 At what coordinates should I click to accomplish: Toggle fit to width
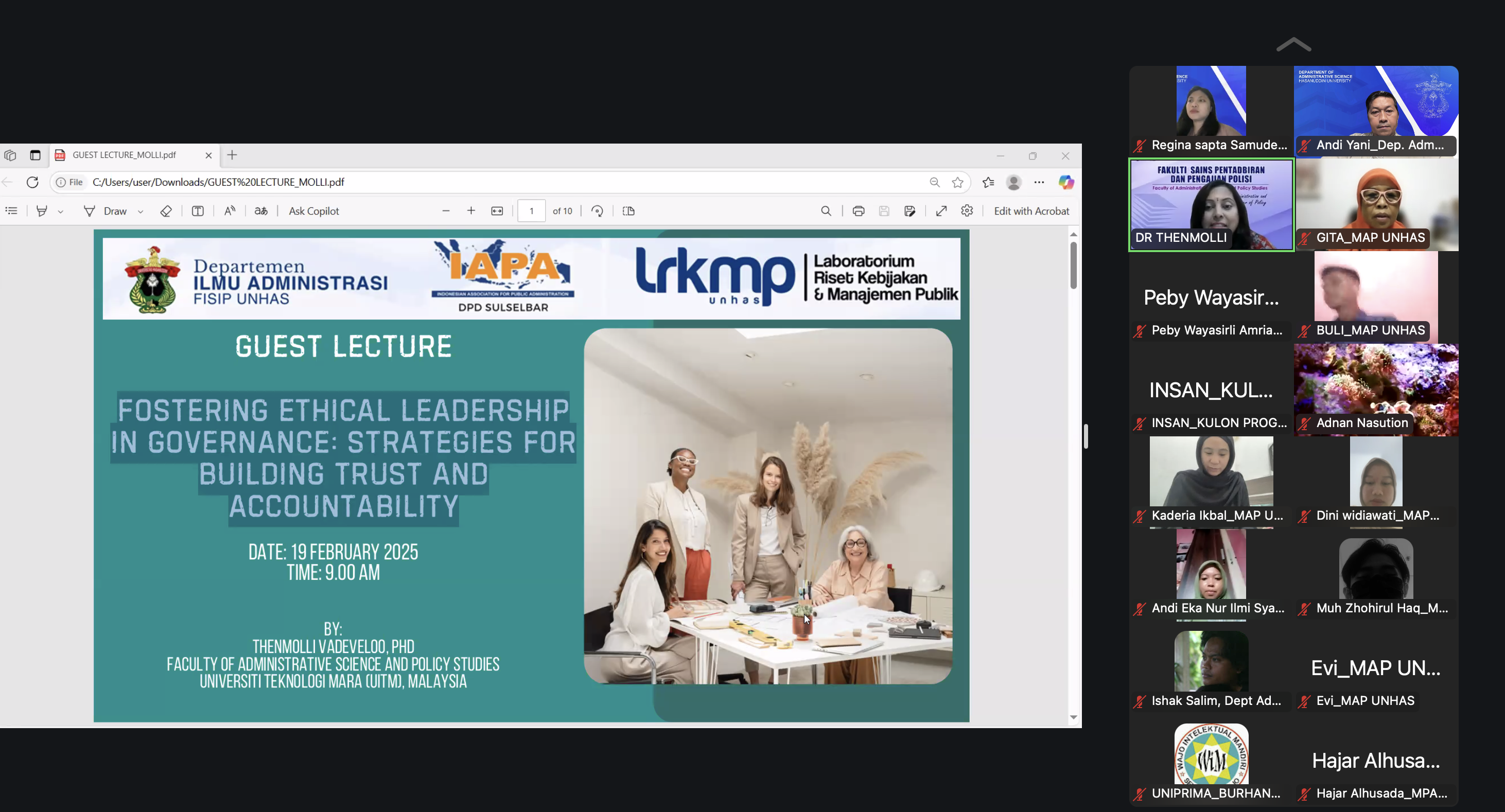pyautogui.click(x=497, y=211)
